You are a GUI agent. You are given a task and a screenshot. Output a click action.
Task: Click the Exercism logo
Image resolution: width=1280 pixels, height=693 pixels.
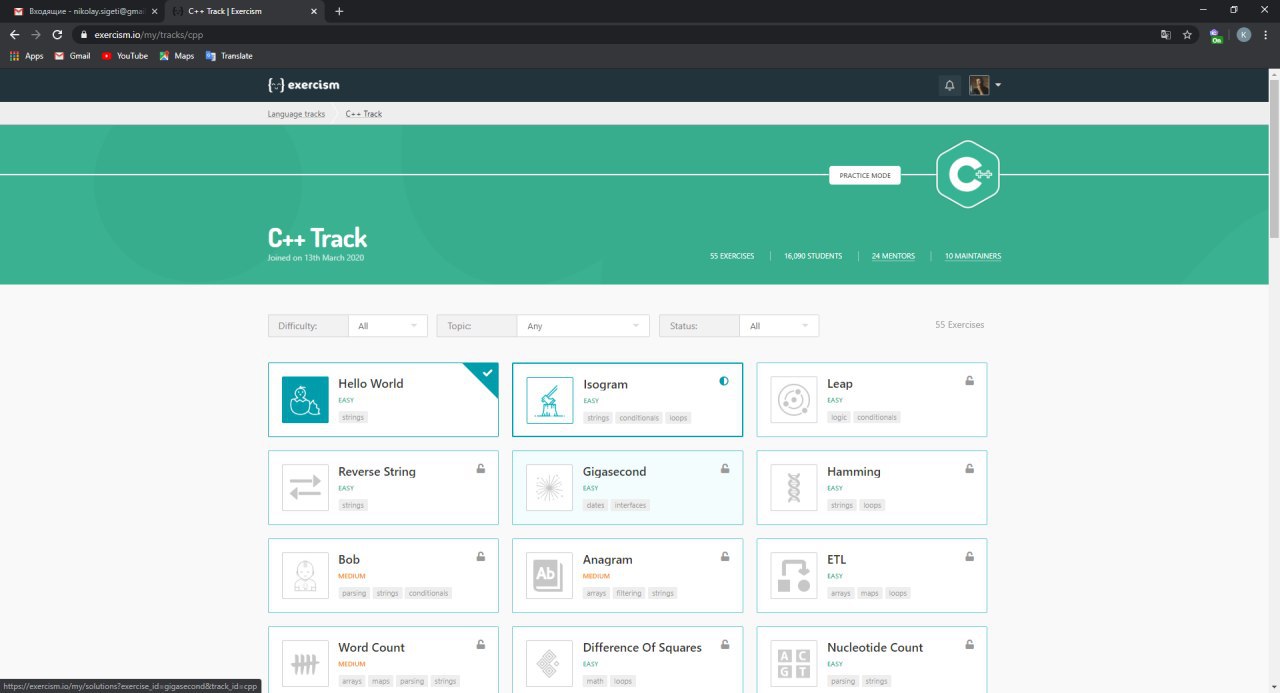[x=303, y=85]
